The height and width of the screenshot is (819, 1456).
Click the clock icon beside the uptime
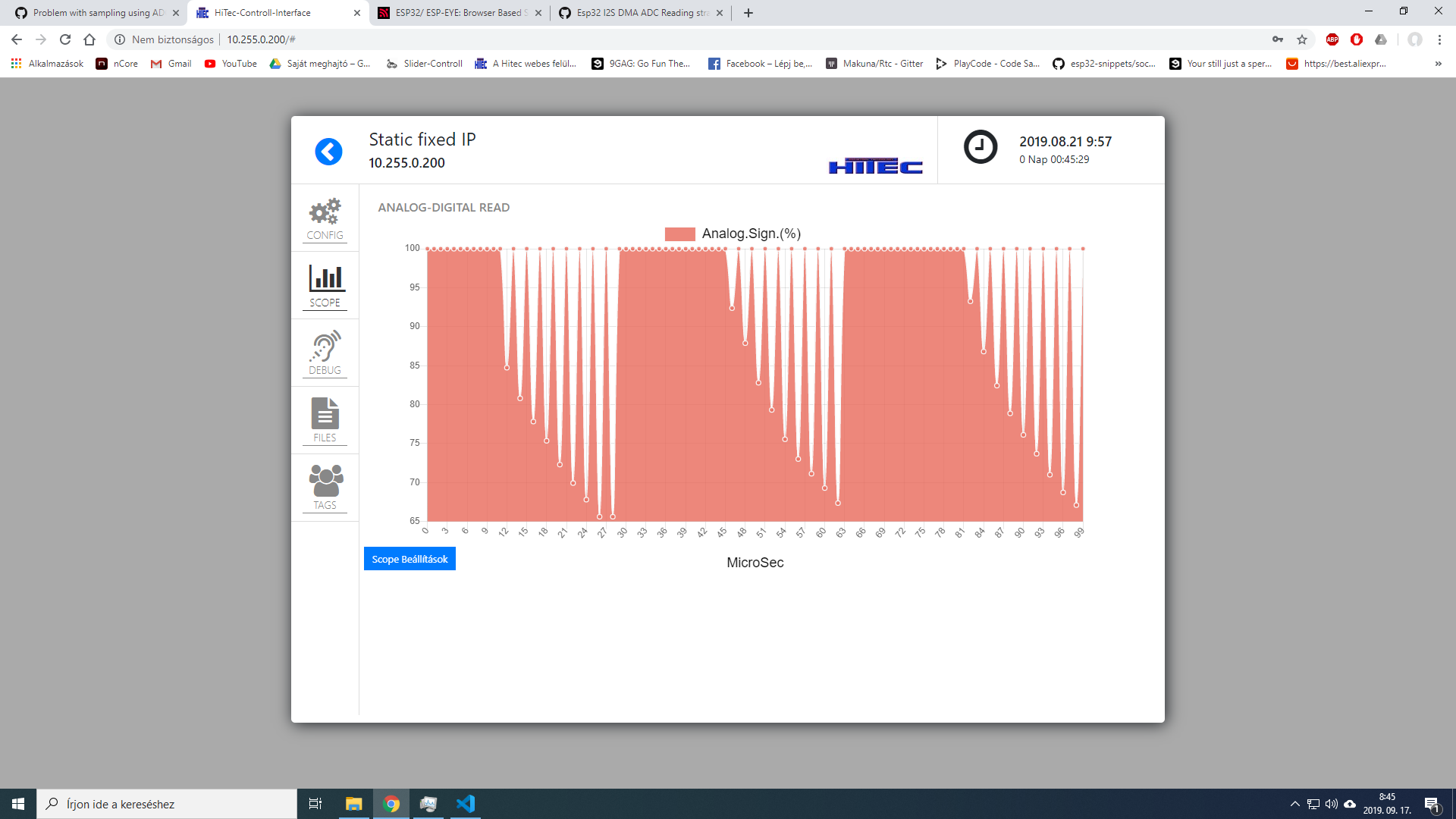tap(981, 147)
